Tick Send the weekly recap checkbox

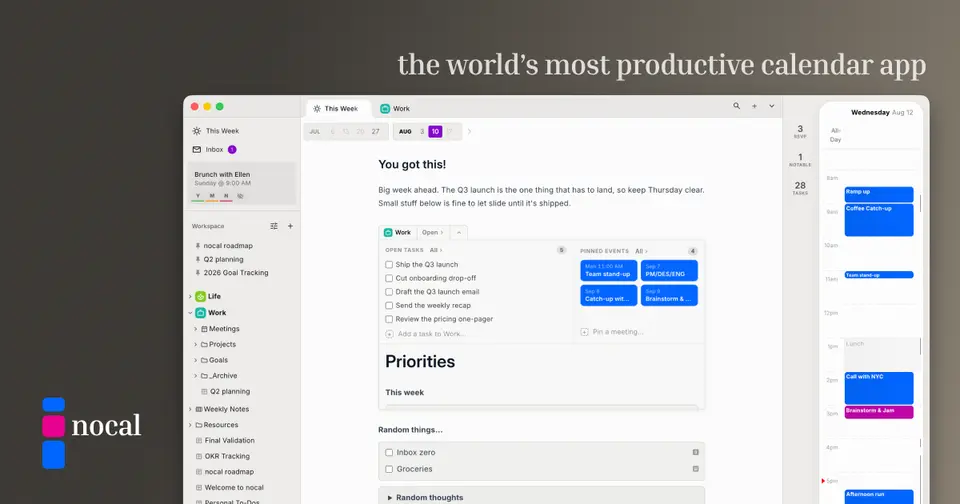(389, 306)
